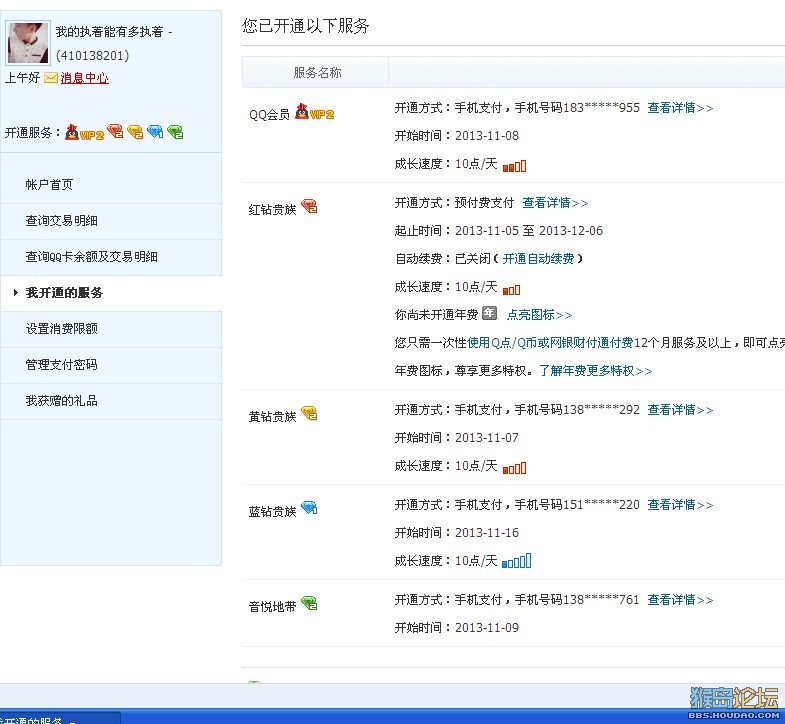Screen dimensions: 785x724
Task: Click 红钻贵族 growth speed bar indicator
Action: 511,290
